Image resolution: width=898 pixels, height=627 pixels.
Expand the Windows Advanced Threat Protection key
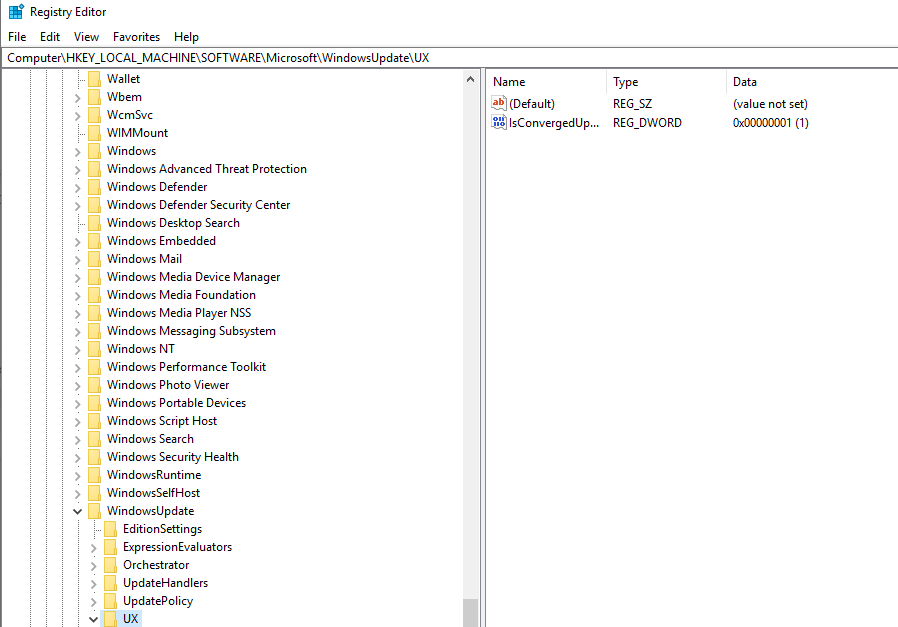[77, 169]
